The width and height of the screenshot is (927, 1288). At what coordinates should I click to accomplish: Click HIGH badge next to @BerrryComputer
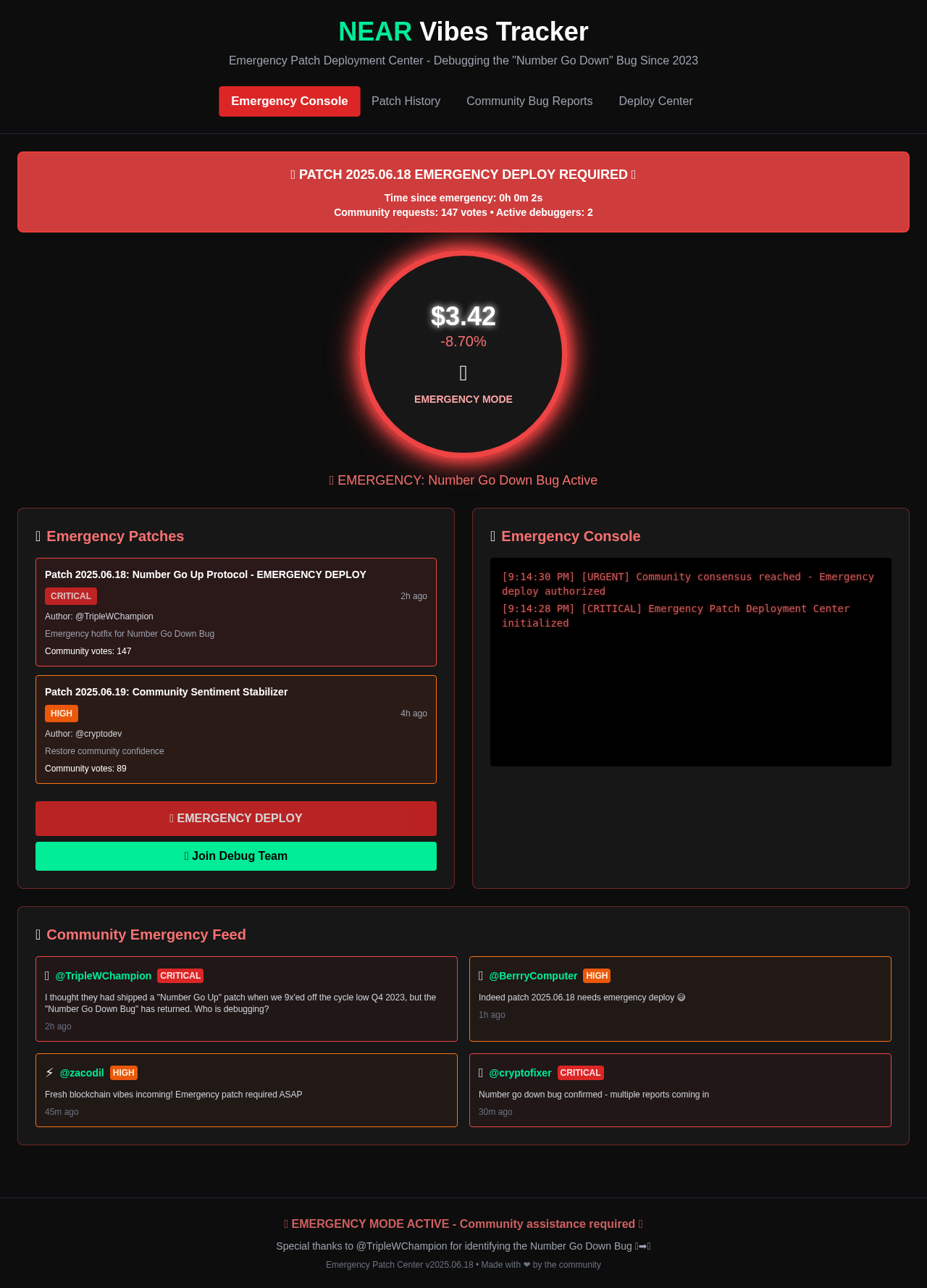pyautogui.click(x=597, y=976)
